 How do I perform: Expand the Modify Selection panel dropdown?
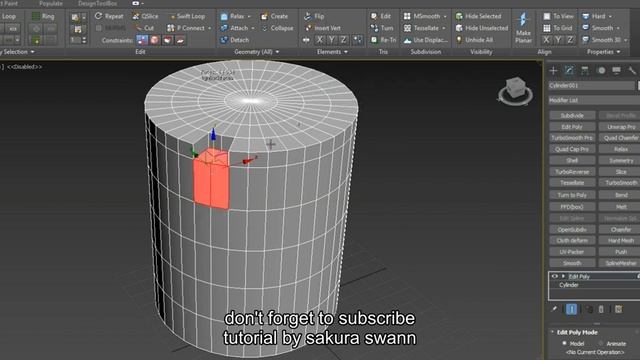coord(32,52)
